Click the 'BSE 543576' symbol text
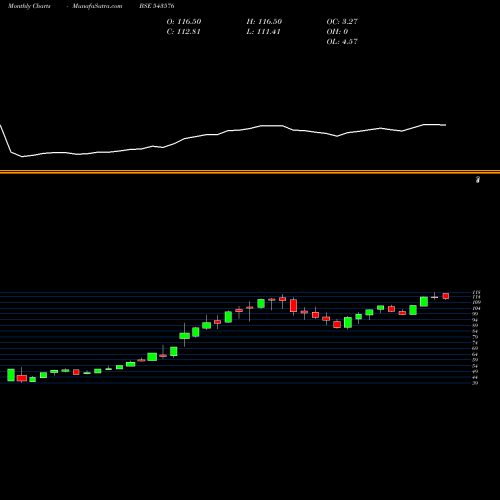The image size is (500, 500). [157, 6]
